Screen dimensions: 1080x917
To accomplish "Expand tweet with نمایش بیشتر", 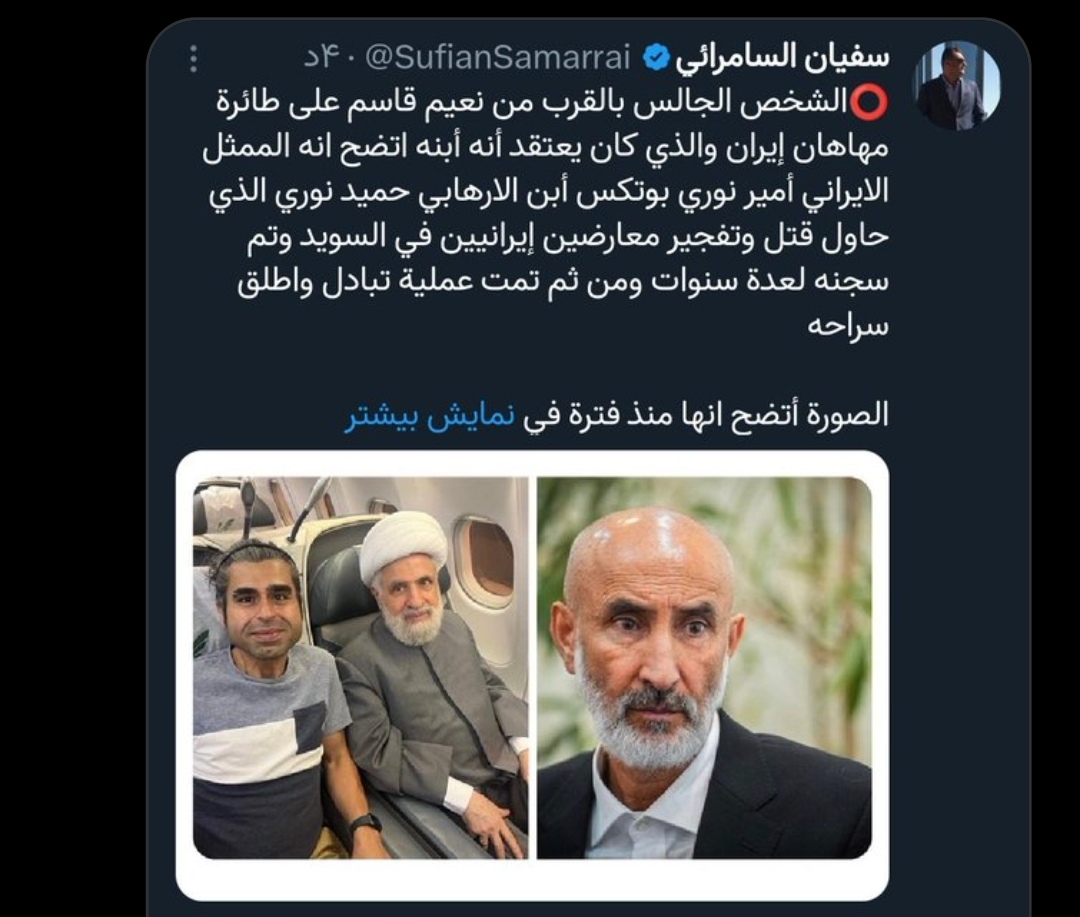I will [429, 417].
